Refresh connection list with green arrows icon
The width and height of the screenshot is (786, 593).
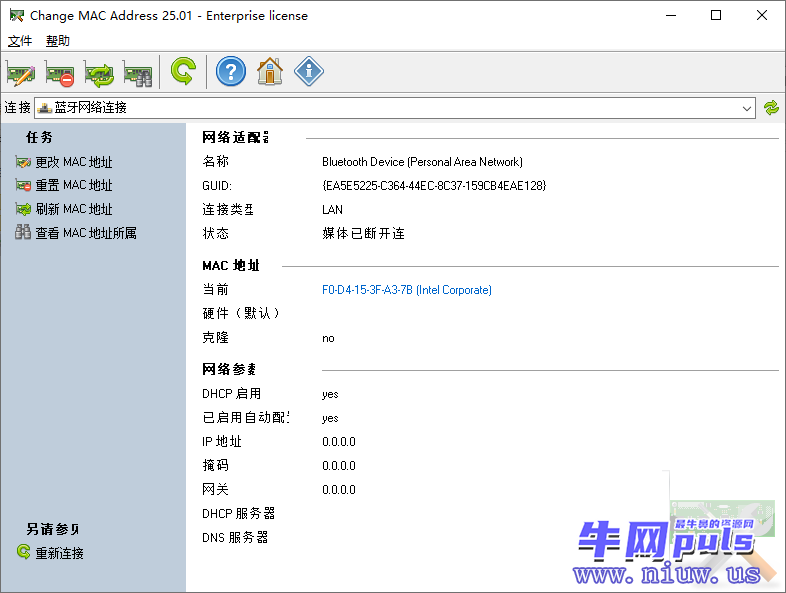pyautogui.click(x=771, y=108)
